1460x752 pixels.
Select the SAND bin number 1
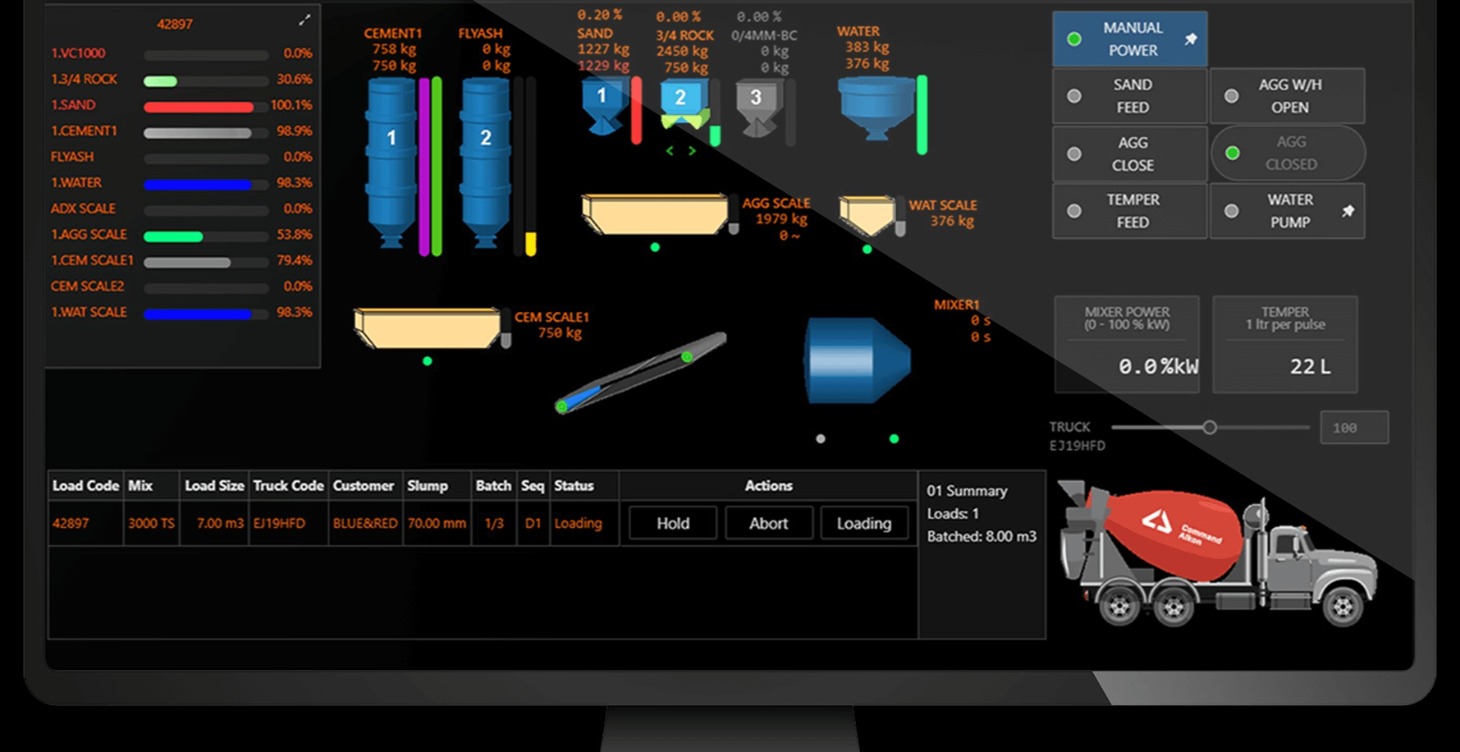[601, 106]
